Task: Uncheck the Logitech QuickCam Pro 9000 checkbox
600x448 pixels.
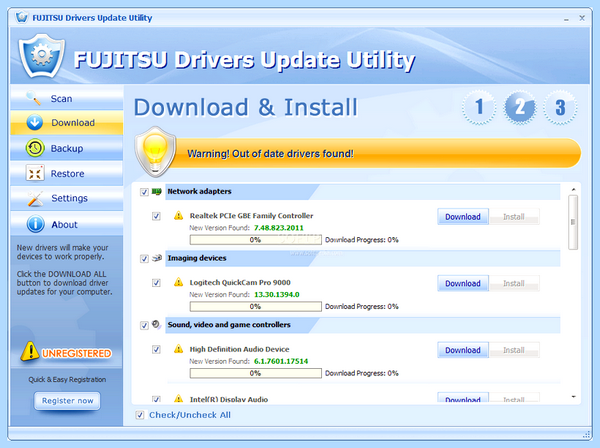Action: coord(156,283)
